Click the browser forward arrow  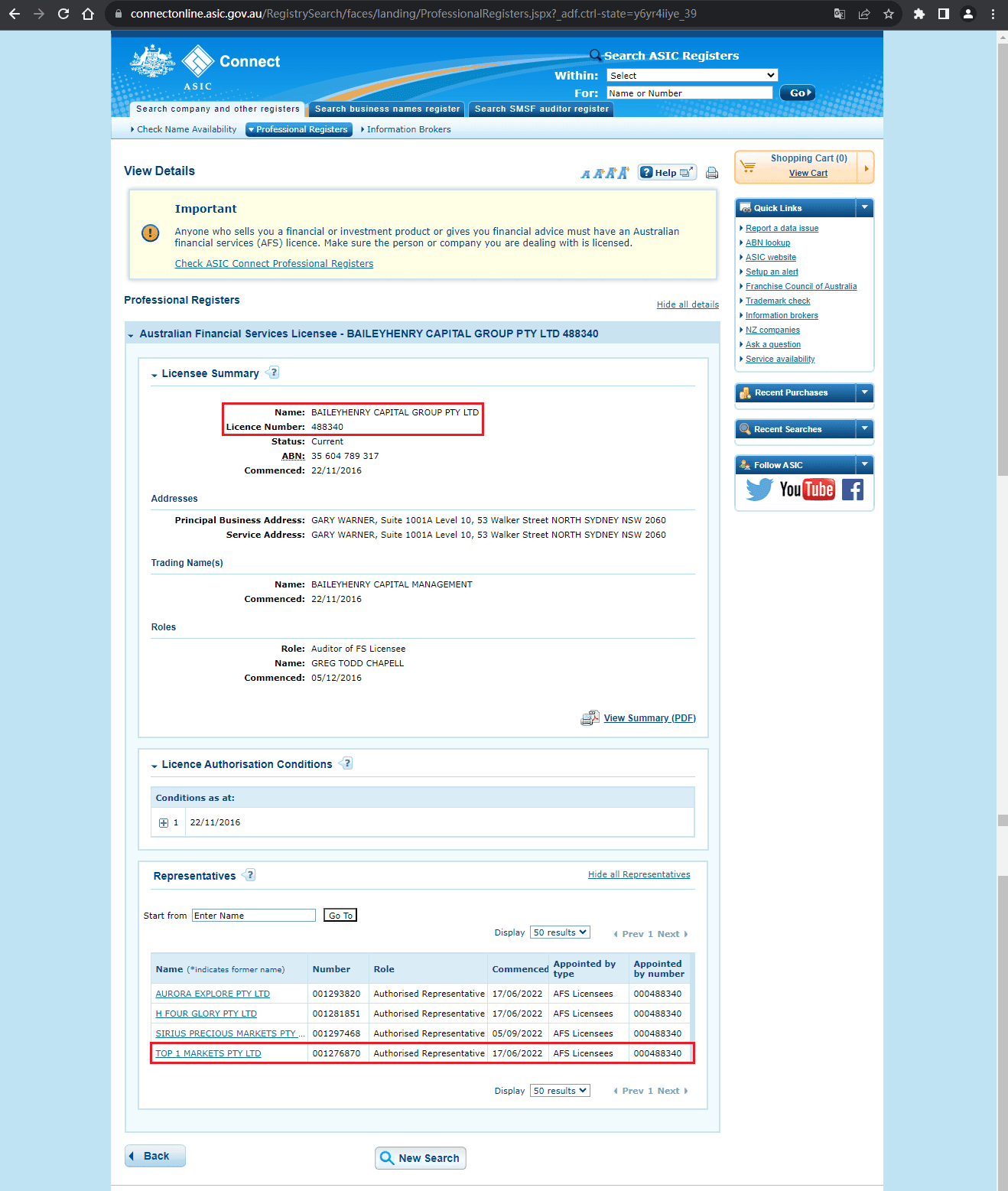coord(39,14)
